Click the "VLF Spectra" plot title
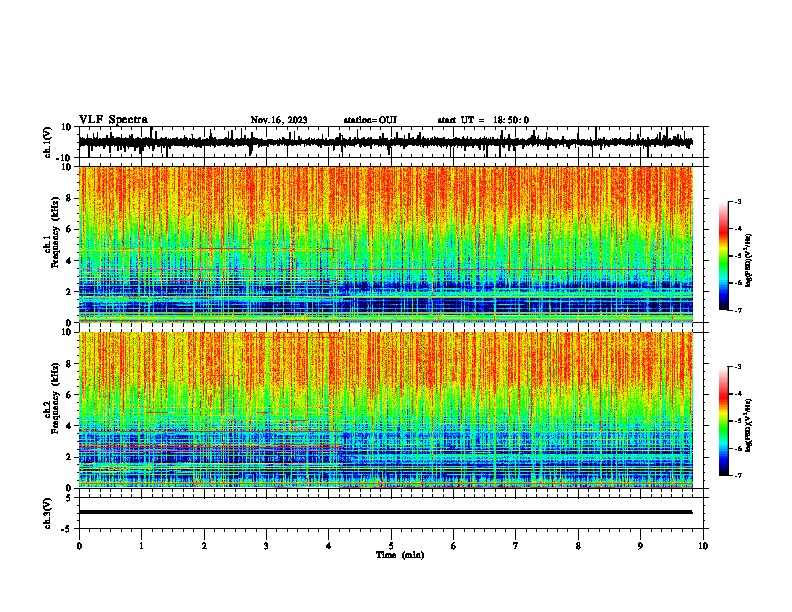This screenshot has width=792, height=612. coord(113,120)
